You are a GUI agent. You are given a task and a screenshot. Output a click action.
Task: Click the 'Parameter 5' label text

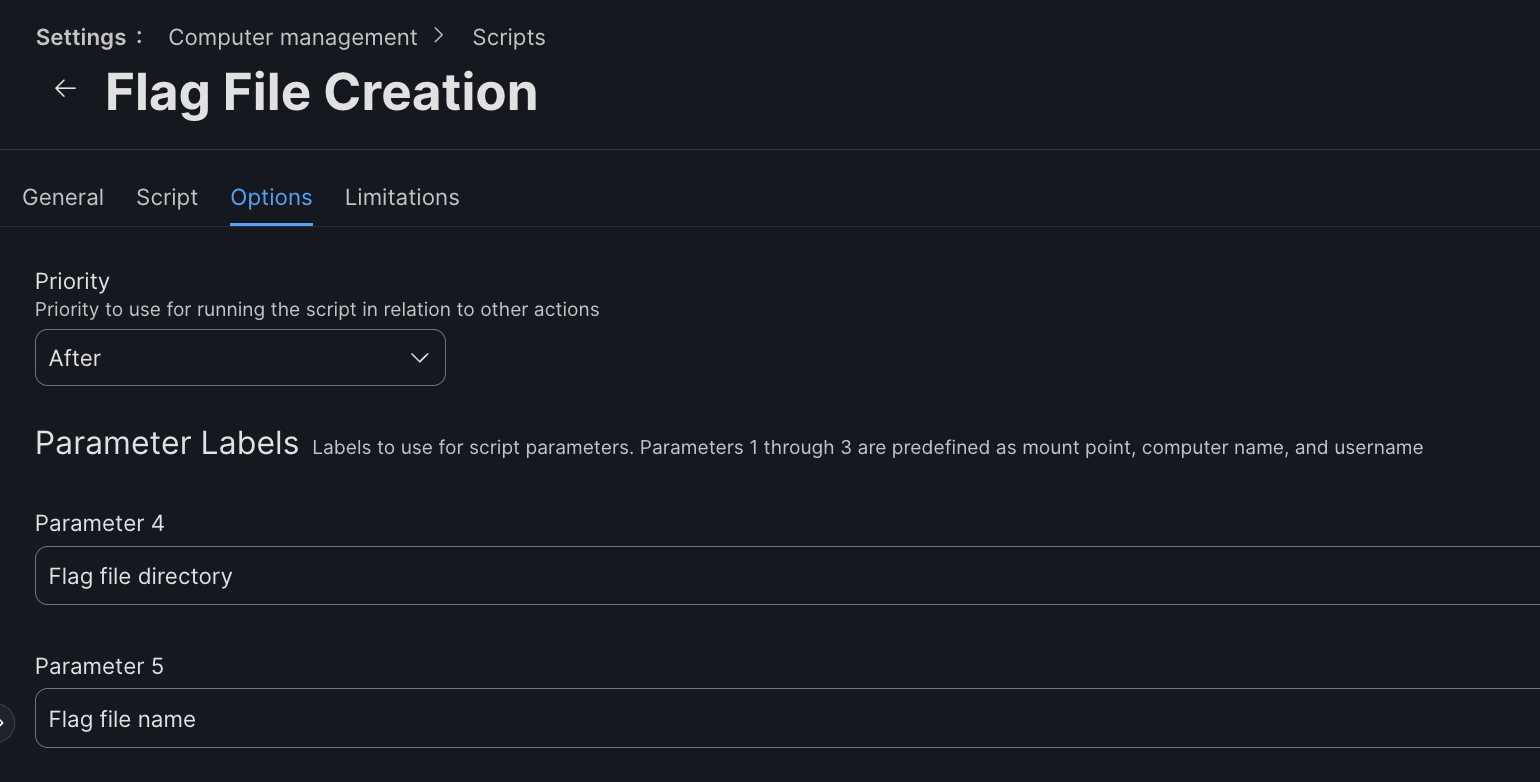(99, 666)
